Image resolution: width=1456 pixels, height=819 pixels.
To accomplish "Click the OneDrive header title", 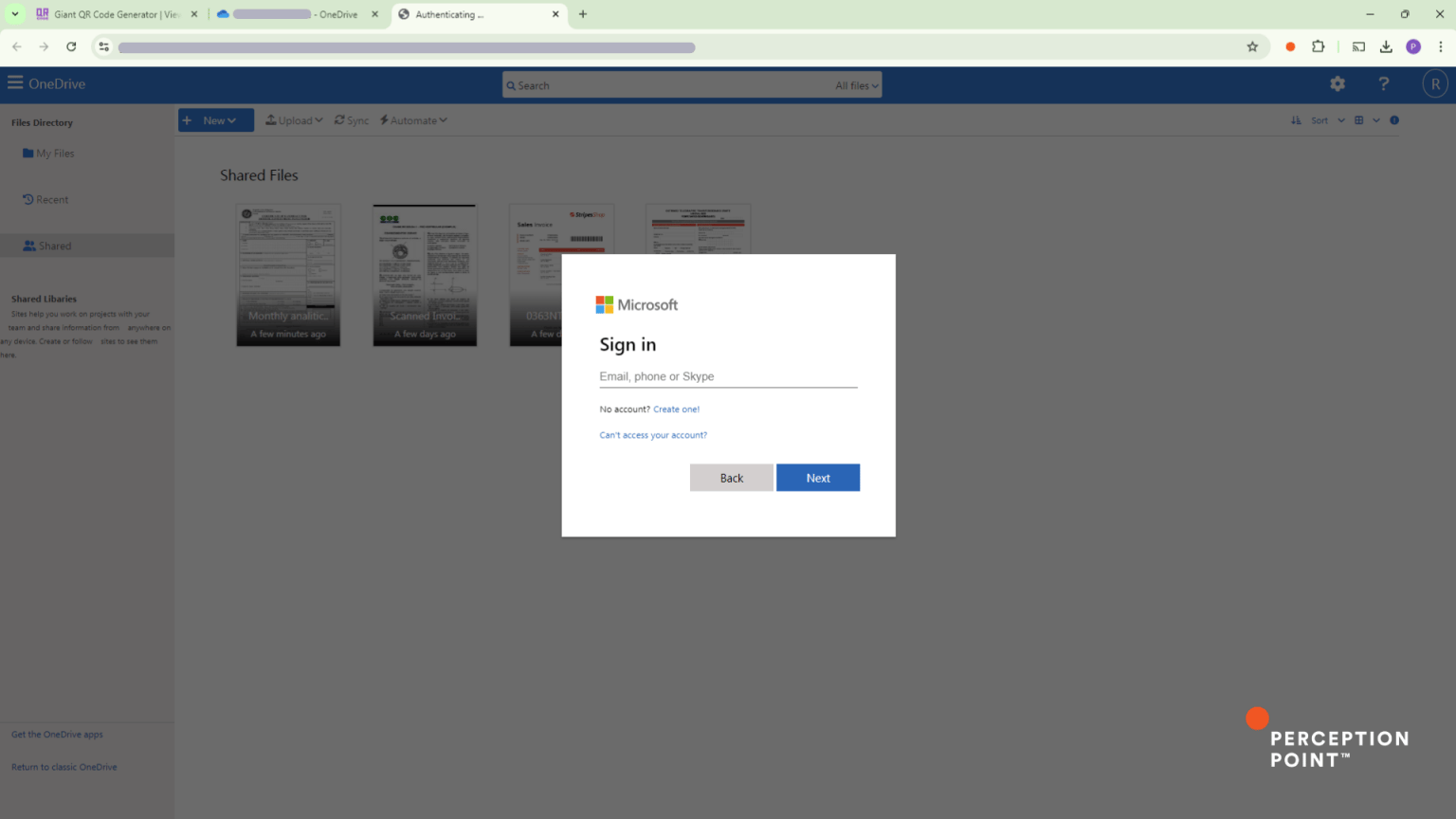I will pyautogui.click(x=57, y=83).
